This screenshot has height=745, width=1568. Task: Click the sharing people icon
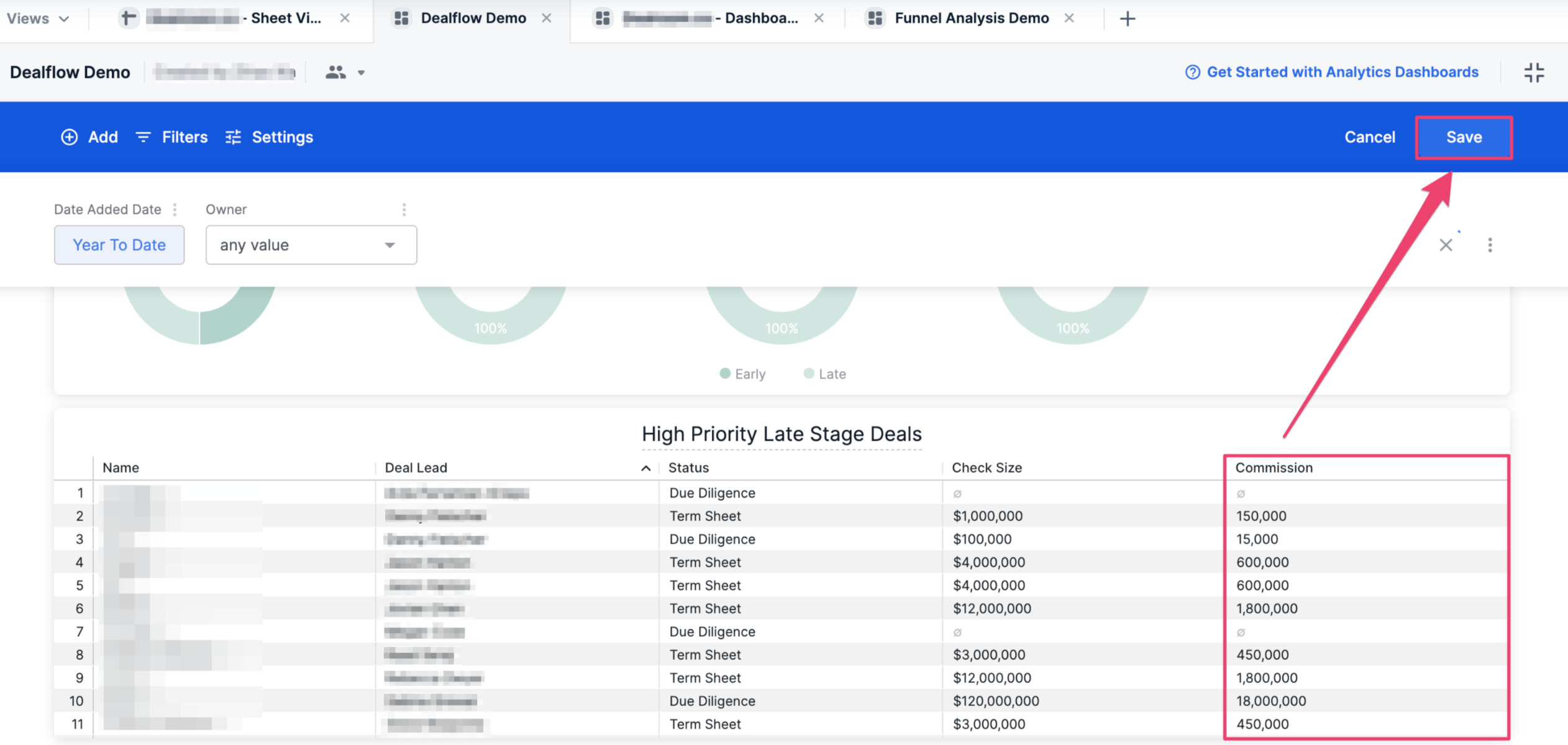pyautogui.click(x=335, y=72)
